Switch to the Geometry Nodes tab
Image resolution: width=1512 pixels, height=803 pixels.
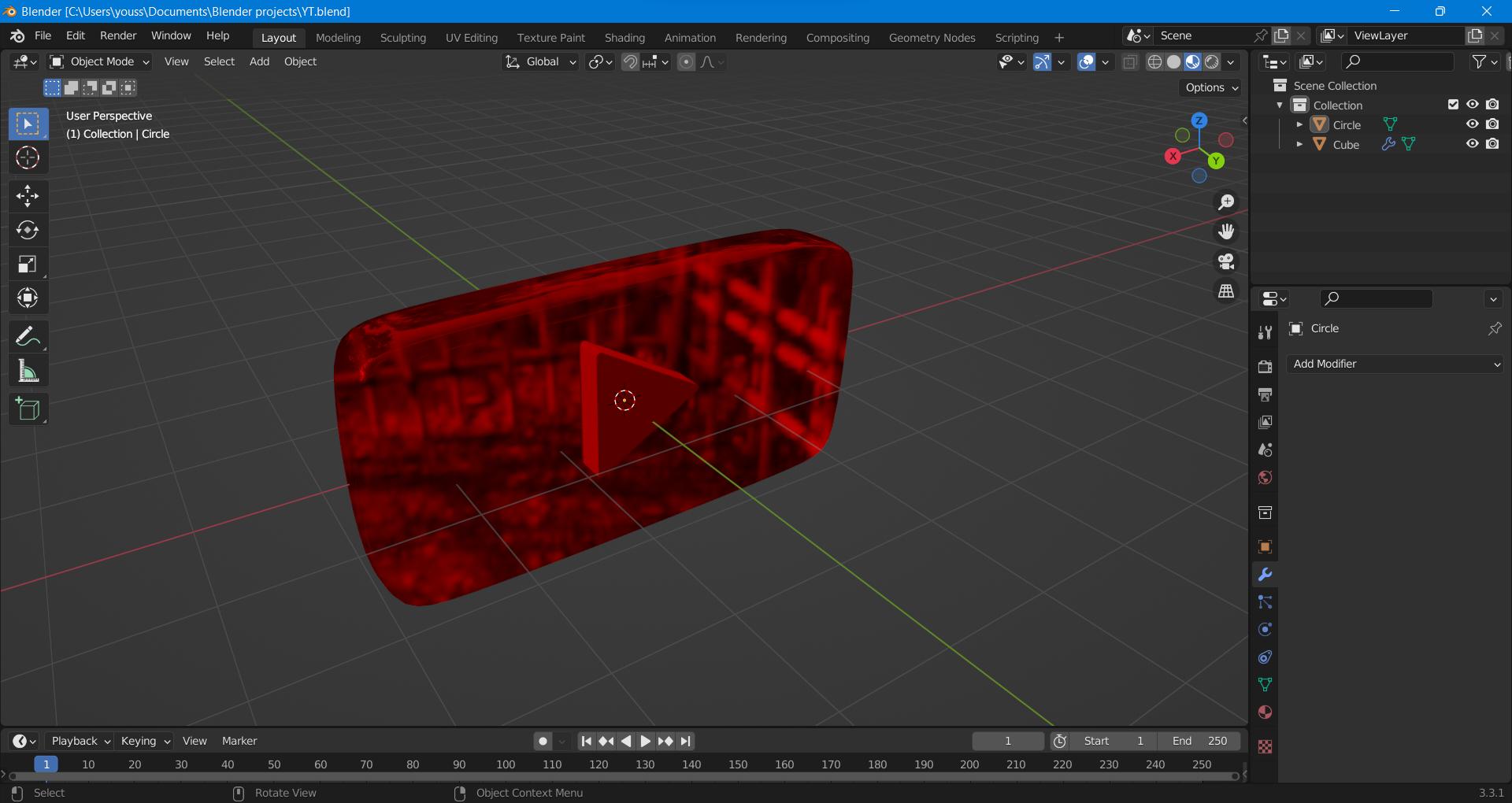pos(932,37)
